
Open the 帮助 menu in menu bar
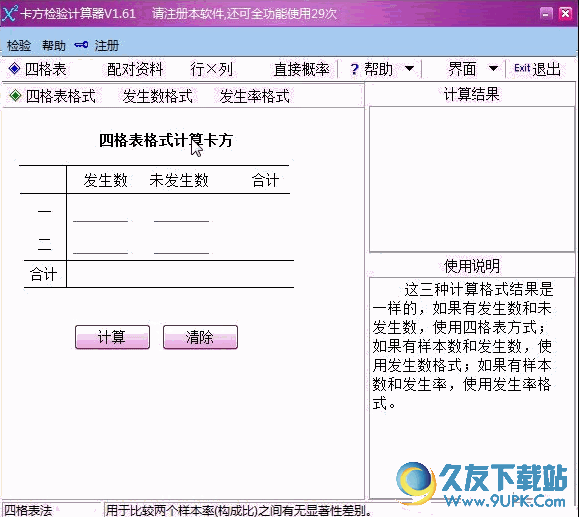54,46
